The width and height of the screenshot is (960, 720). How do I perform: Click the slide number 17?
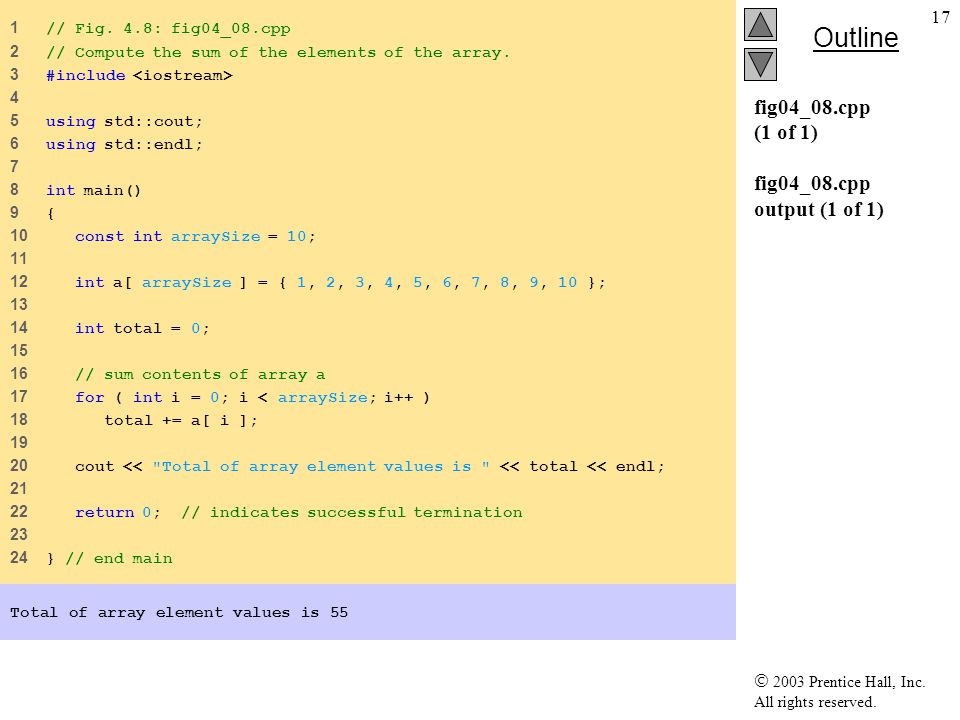940,17
